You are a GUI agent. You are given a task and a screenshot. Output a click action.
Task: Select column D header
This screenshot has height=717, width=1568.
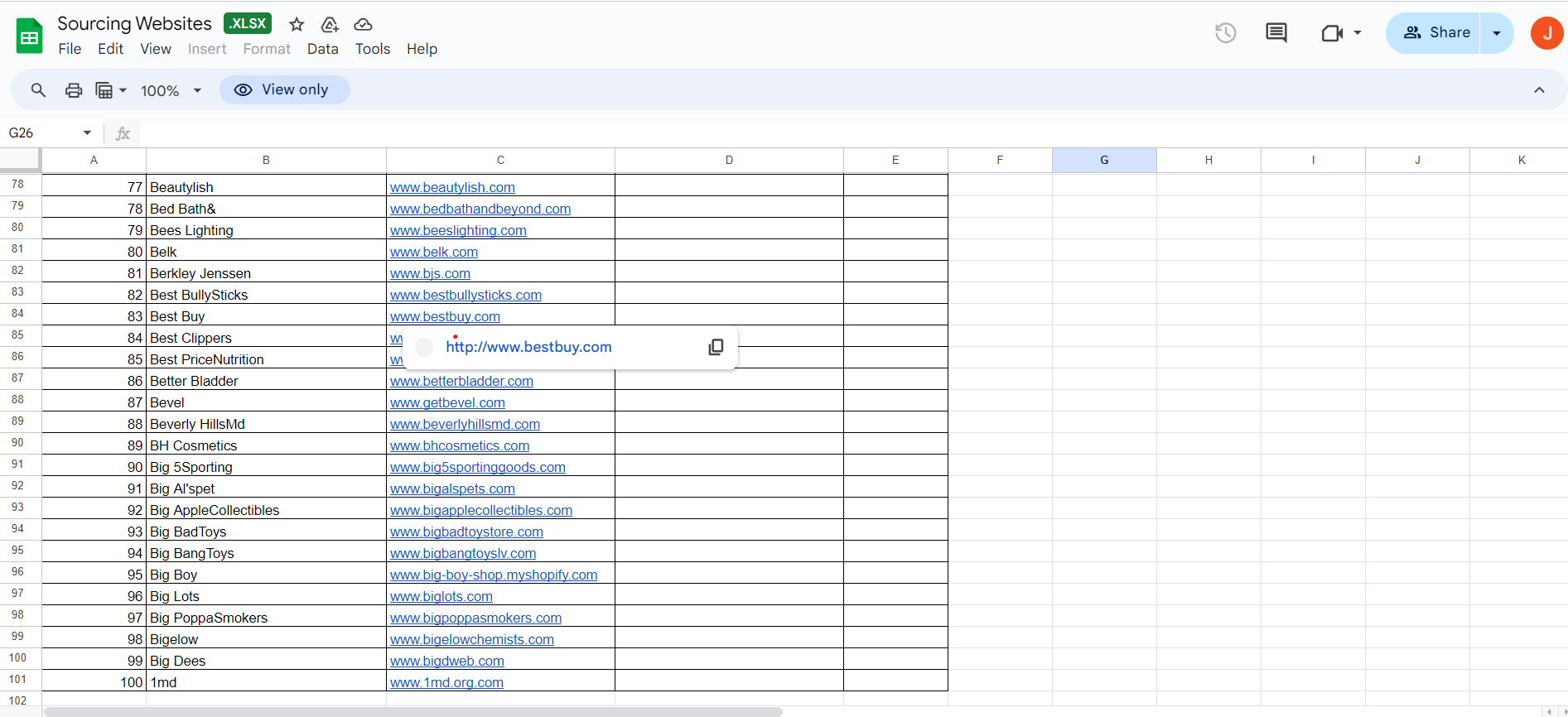coord(729,160)
